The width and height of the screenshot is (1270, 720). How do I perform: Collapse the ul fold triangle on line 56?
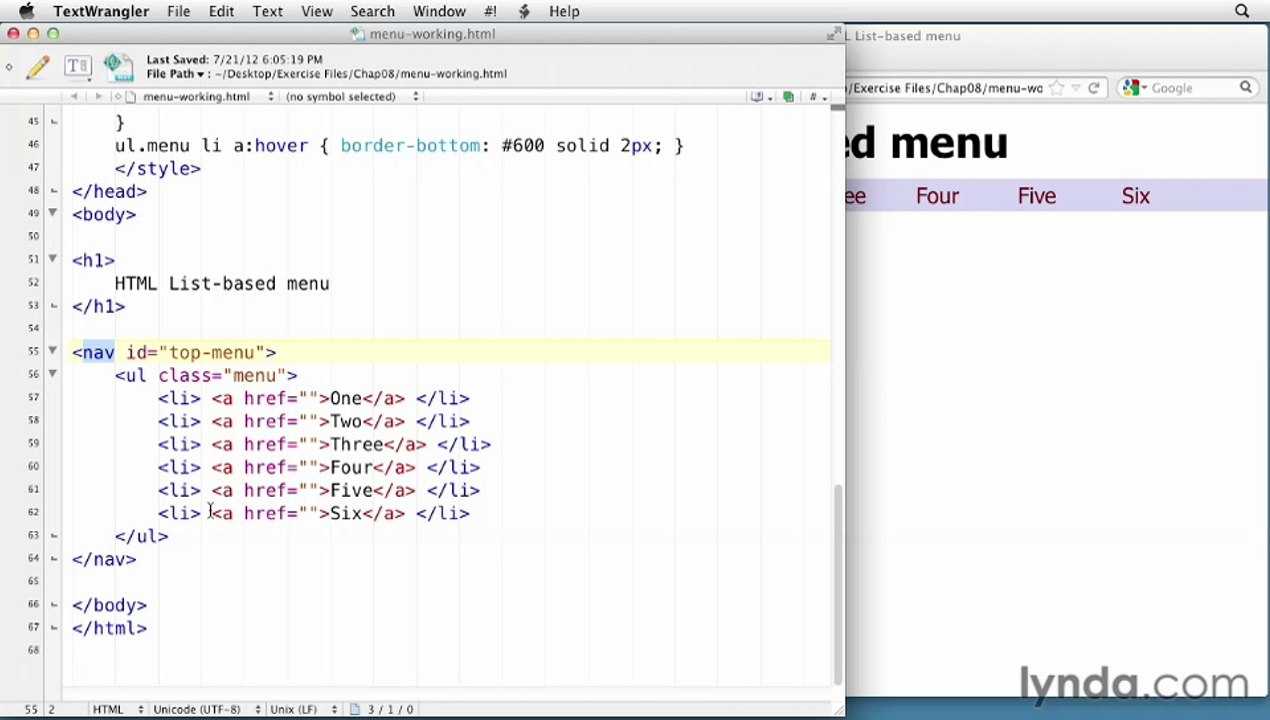point(53,374)
